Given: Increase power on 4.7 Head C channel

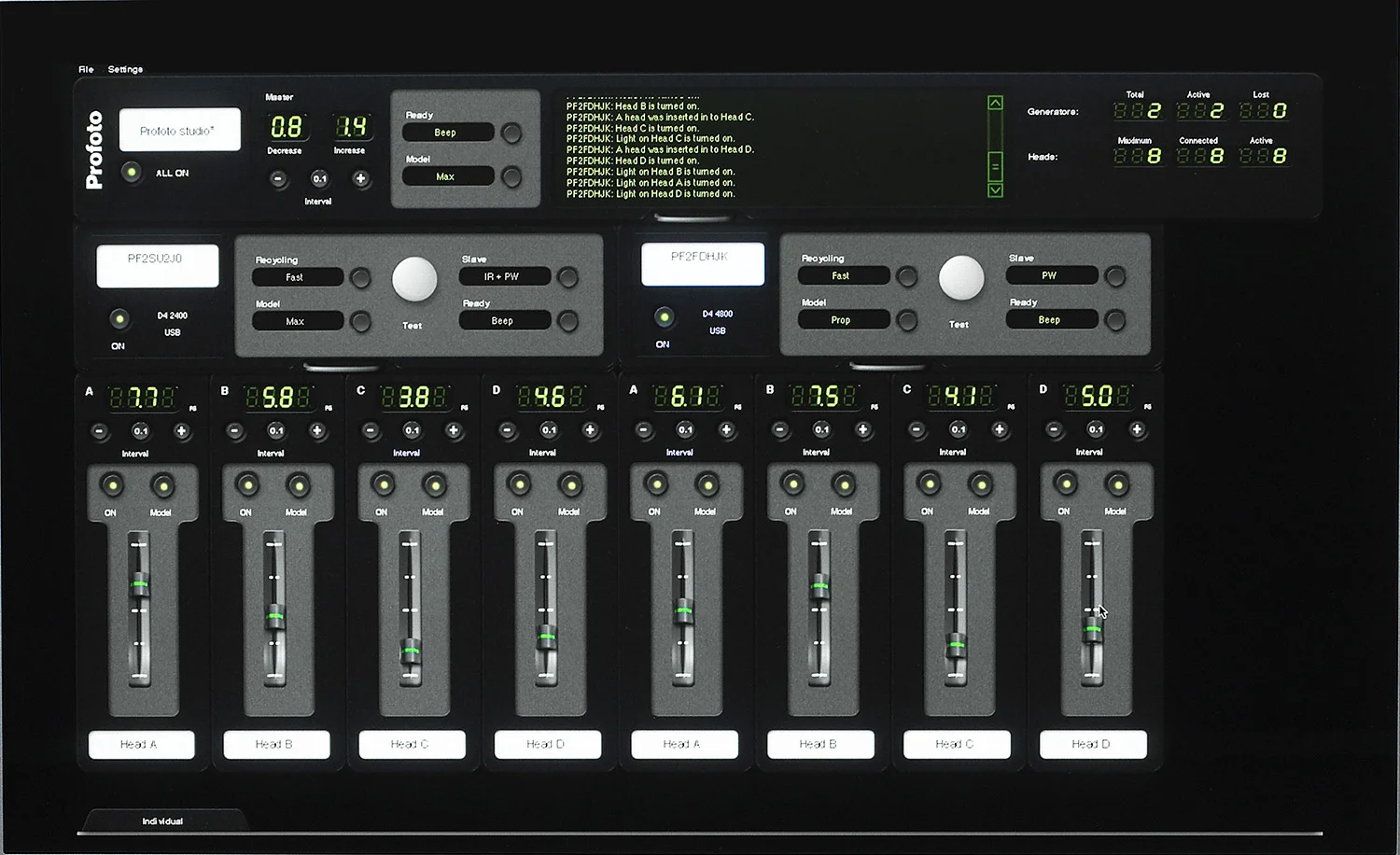Looking at the screenshot, I should (x=1000, y=429).
